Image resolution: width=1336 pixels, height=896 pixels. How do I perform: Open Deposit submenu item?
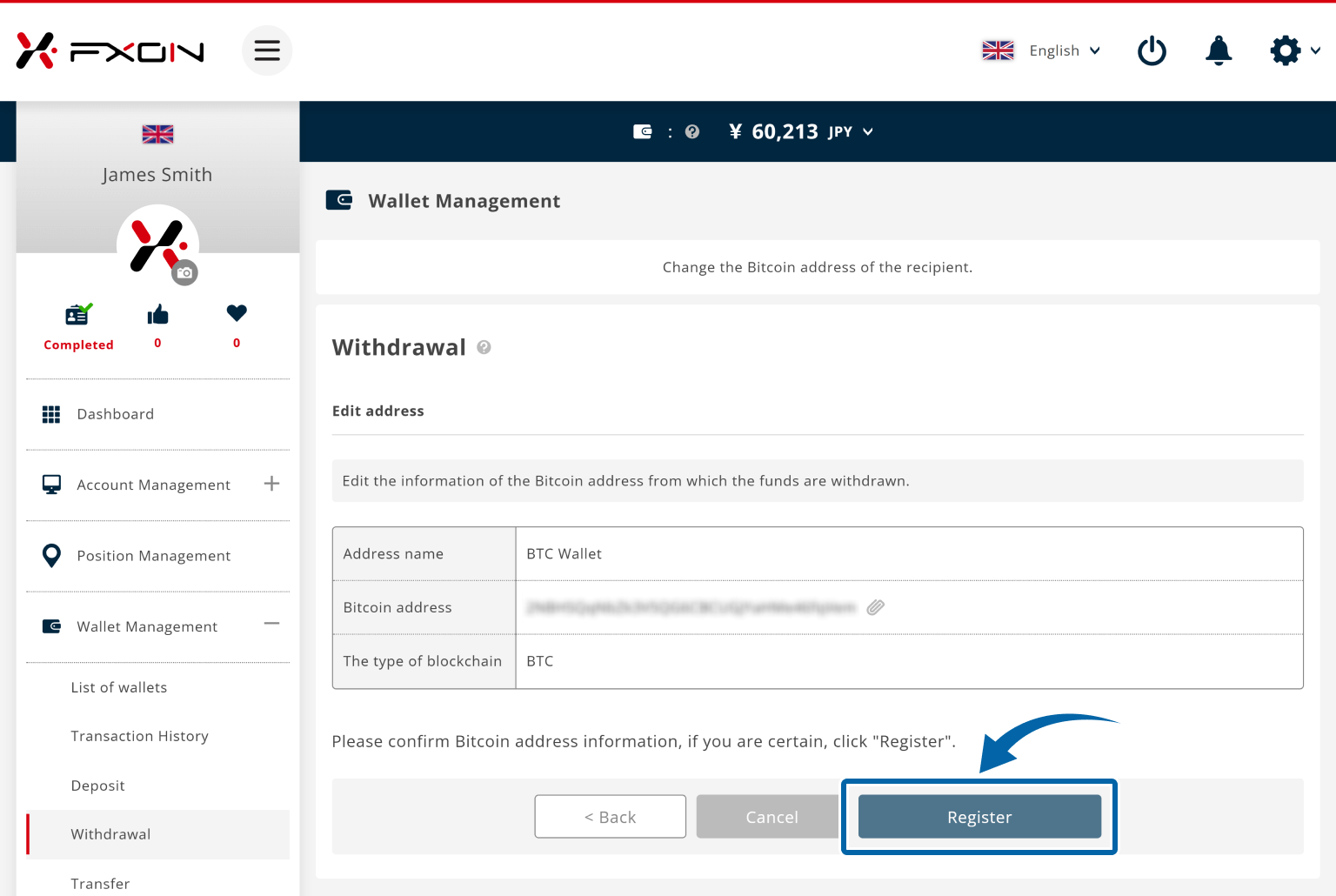(x=97, y=786)
